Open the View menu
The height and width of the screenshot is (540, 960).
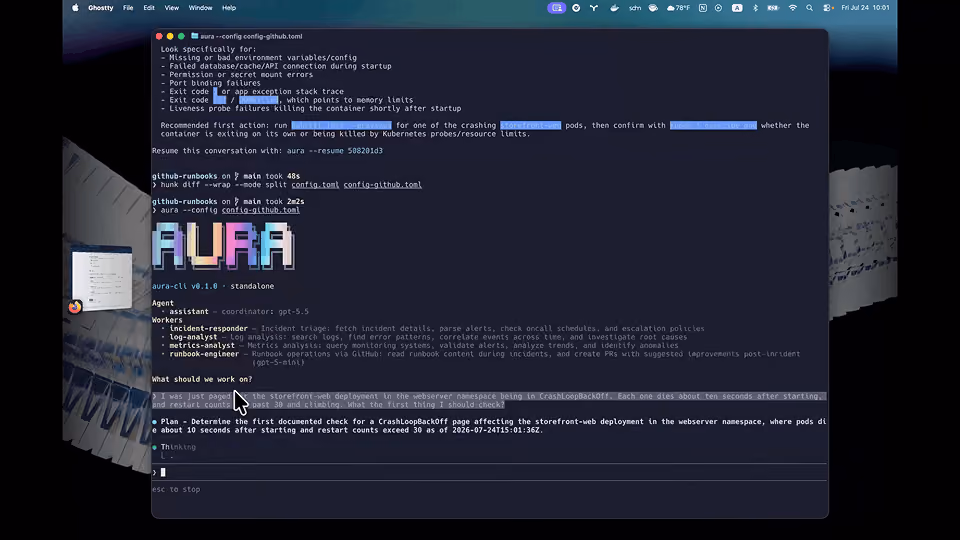(171, 8)
